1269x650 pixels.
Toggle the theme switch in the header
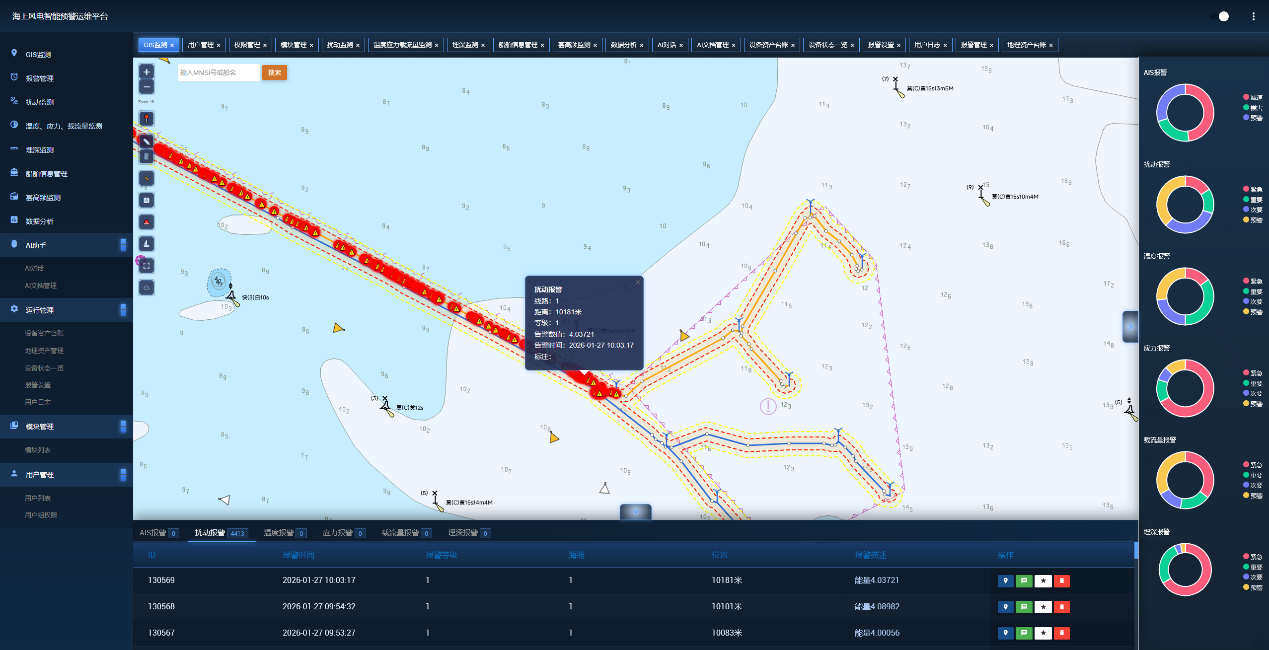tap(1219, 17)
